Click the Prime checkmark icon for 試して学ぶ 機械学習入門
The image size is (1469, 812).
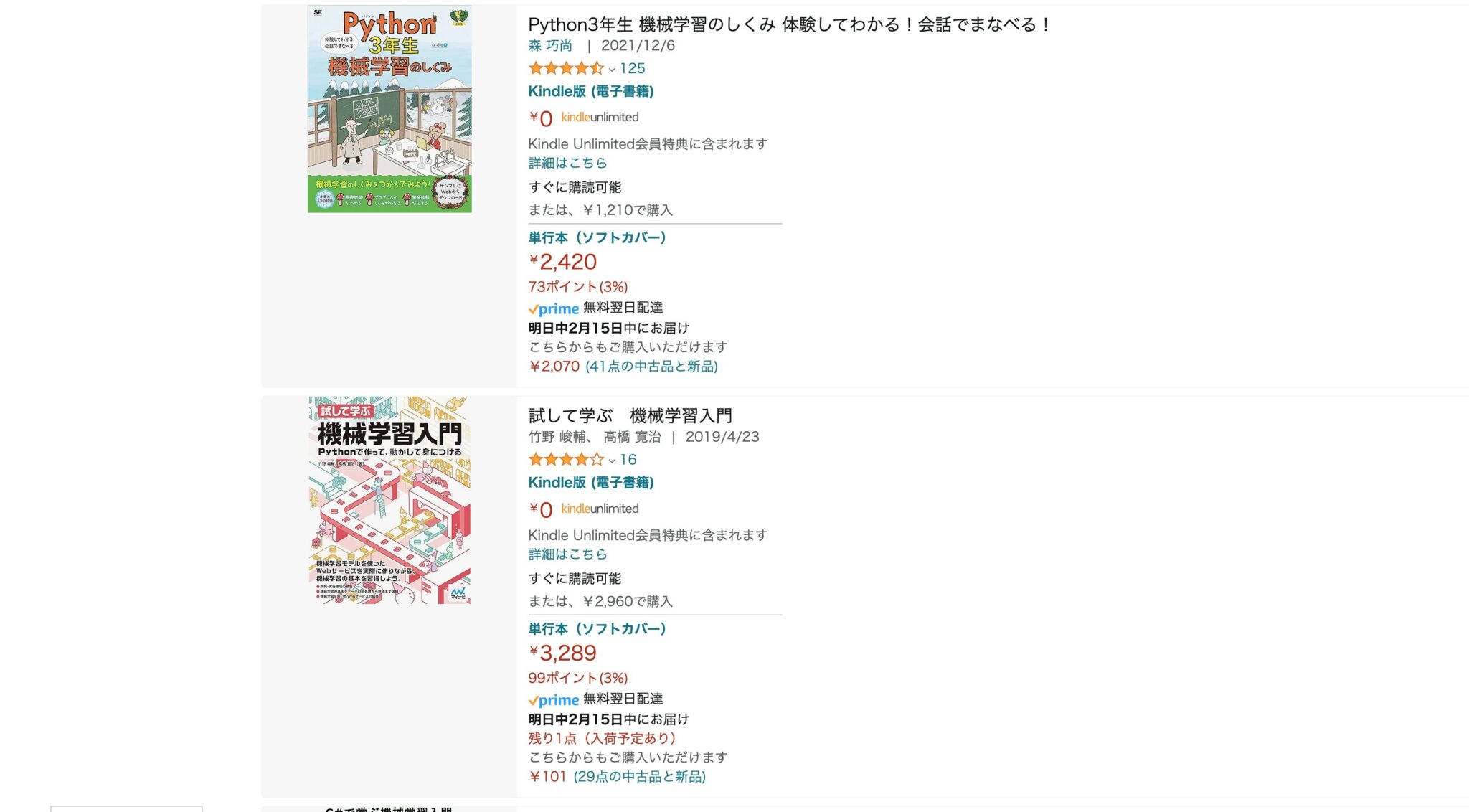pyautogui.click(x=533, y=699)
